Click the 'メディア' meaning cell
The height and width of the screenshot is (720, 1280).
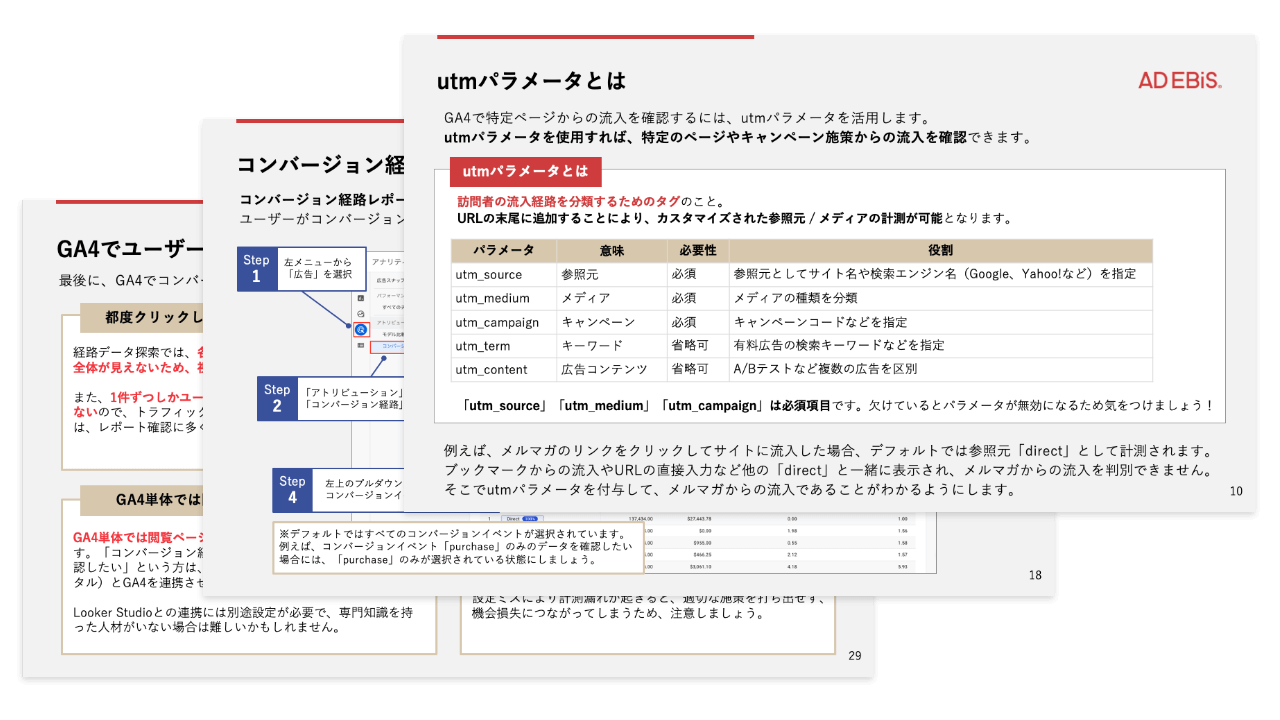(612, 298)
